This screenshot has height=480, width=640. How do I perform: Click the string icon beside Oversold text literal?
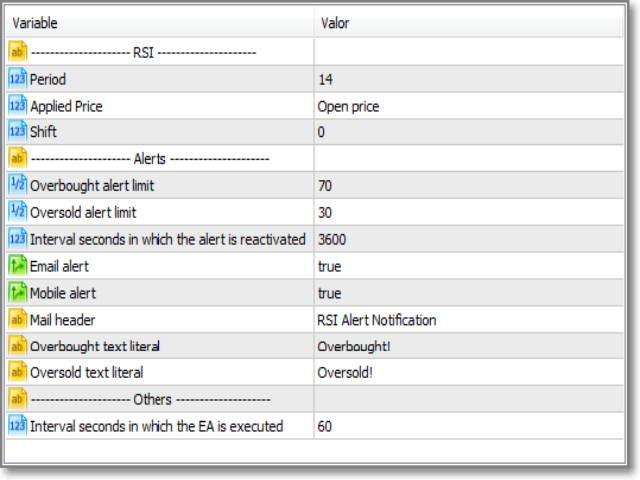pos(17,373)
